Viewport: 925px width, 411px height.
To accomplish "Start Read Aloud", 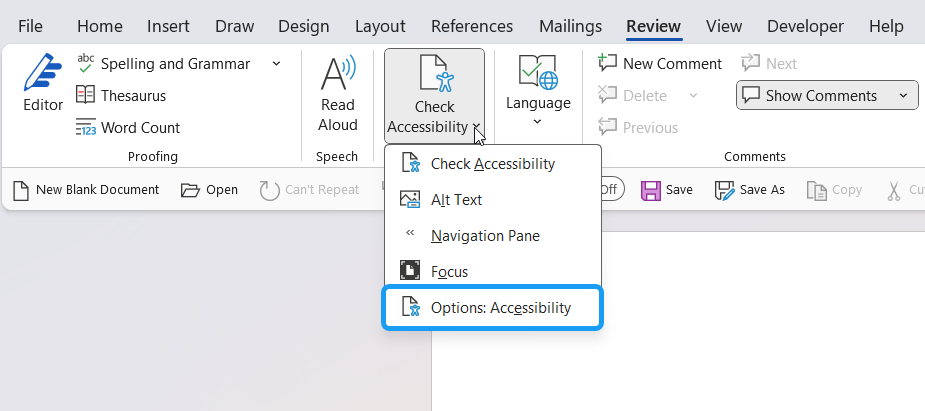I will [338, 94].
